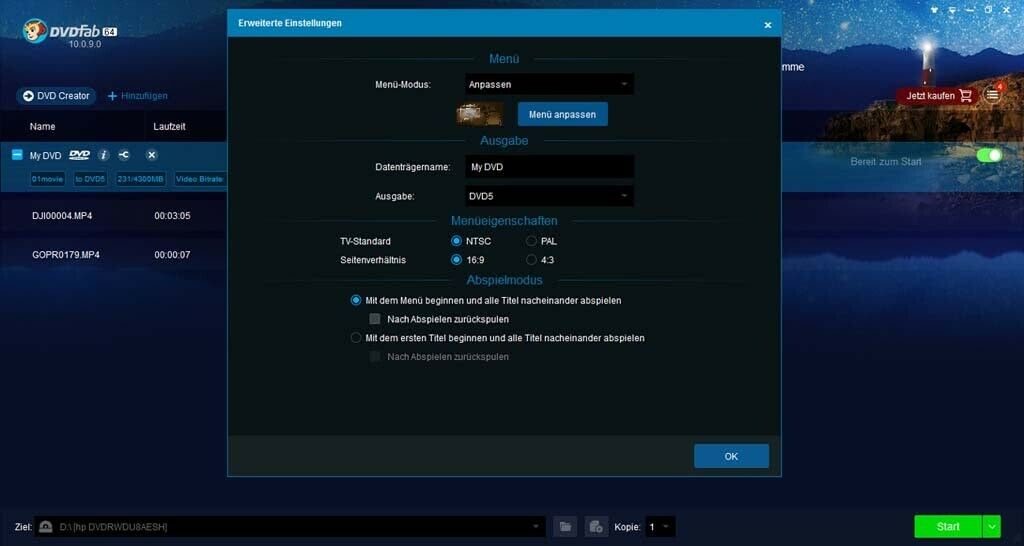This screenshot has width=1024, height=546.
Task: Select the DJI00004.MP4 file row
Action: [114, 216]
